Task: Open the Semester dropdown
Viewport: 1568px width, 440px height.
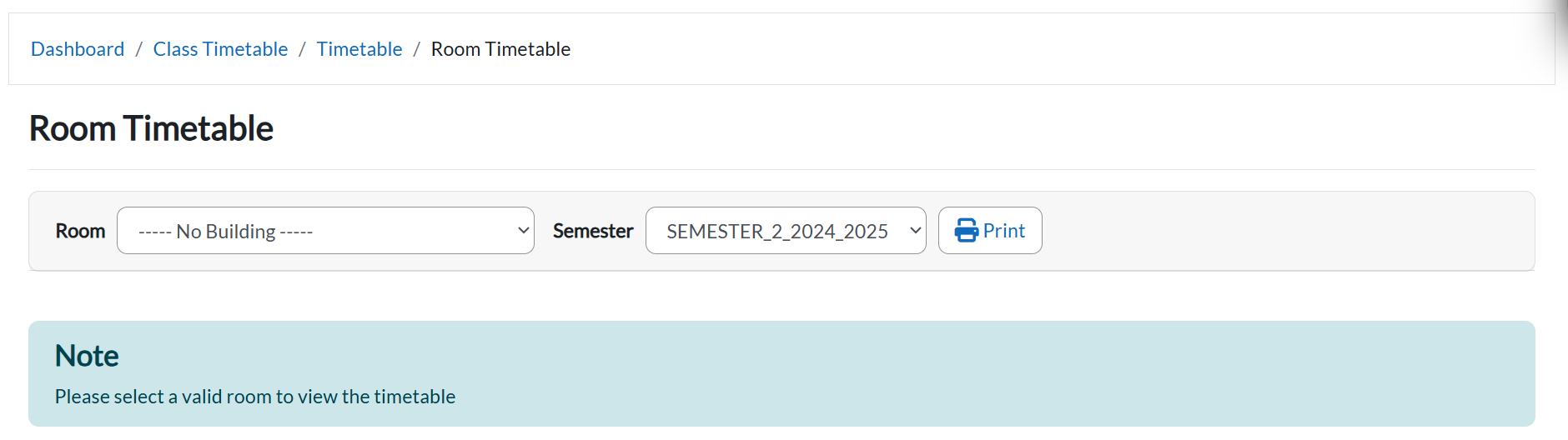Action: point(785,231)
